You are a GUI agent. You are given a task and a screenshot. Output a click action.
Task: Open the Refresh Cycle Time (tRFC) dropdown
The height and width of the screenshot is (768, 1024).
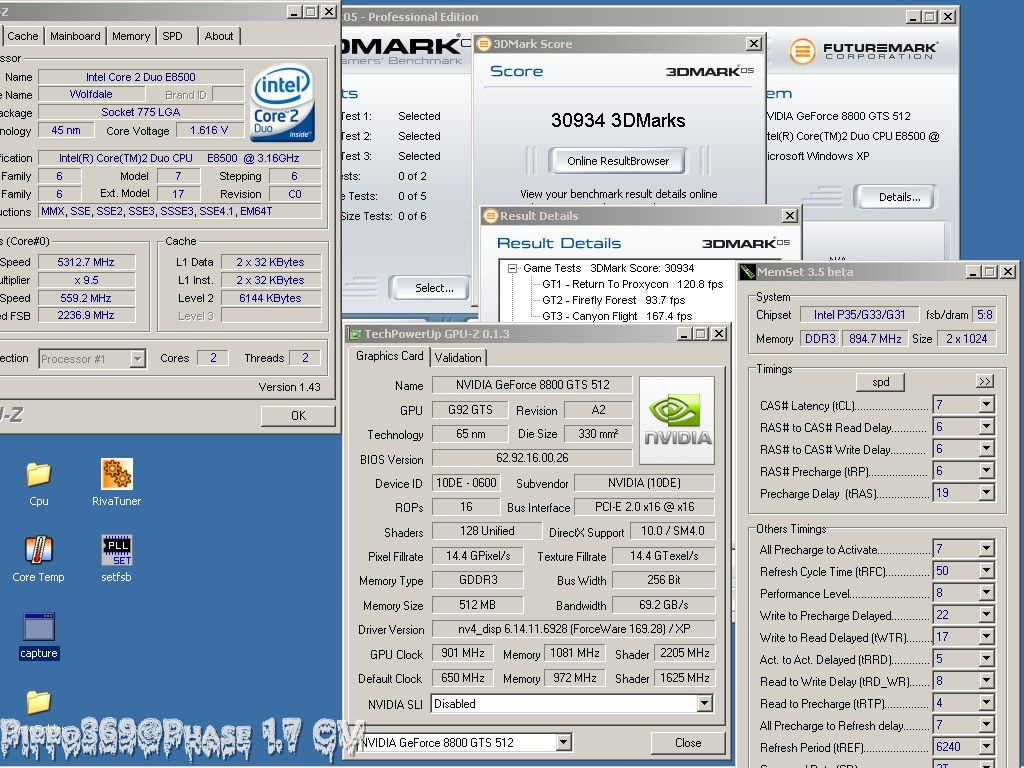tap(986, 571)
